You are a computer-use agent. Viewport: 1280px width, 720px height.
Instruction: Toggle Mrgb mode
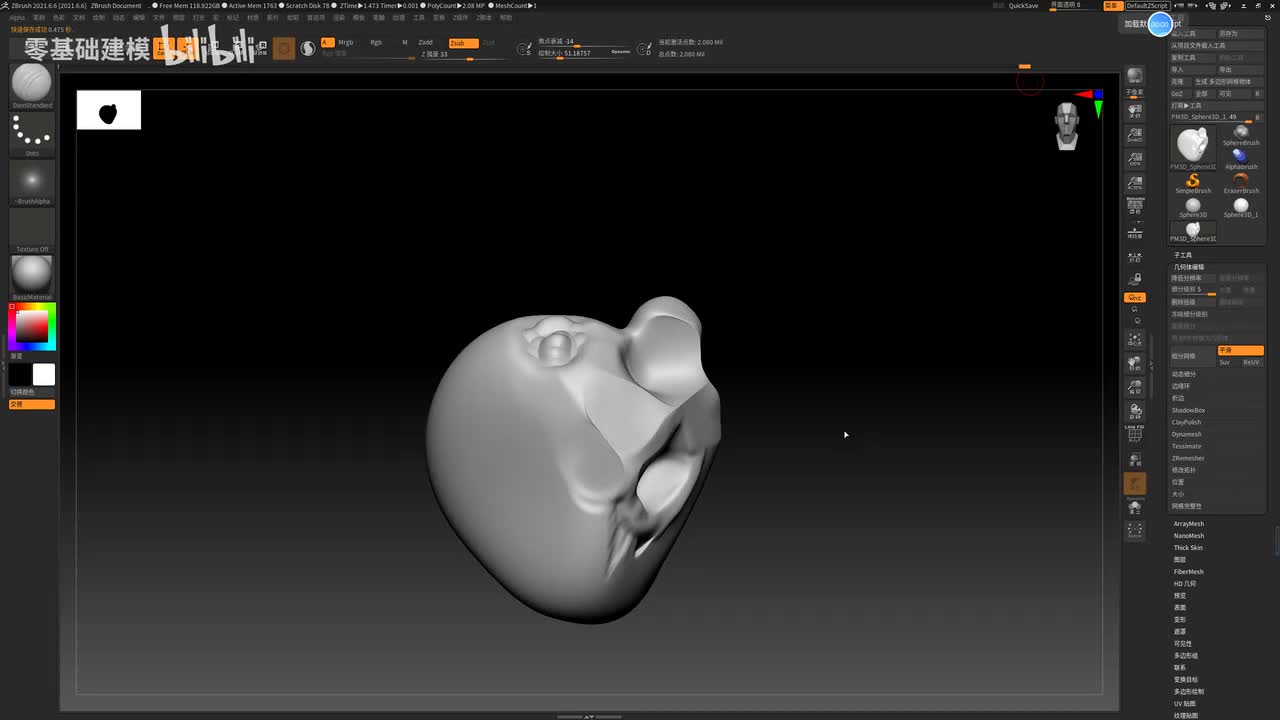coord(346,42)
